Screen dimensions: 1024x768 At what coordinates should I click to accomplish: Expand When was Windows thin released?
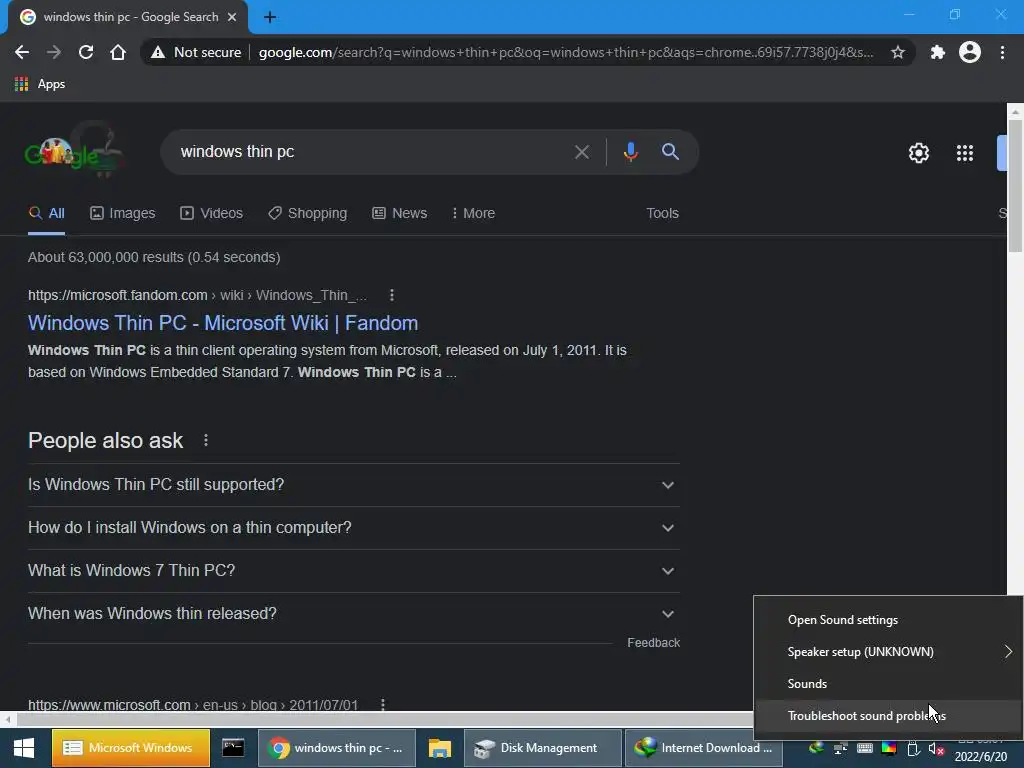[353, 614]
